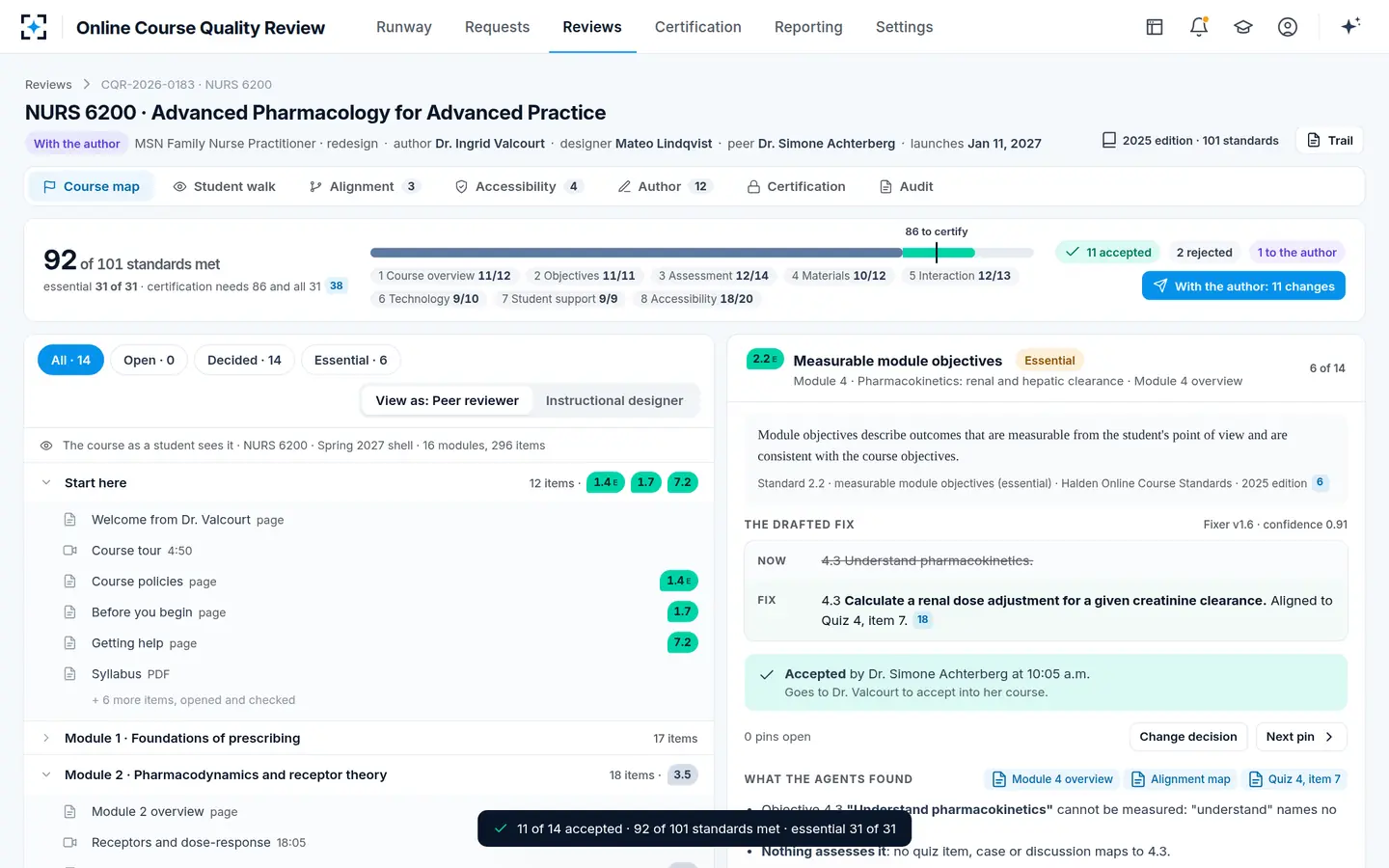Open the notifications bell

1199,27
